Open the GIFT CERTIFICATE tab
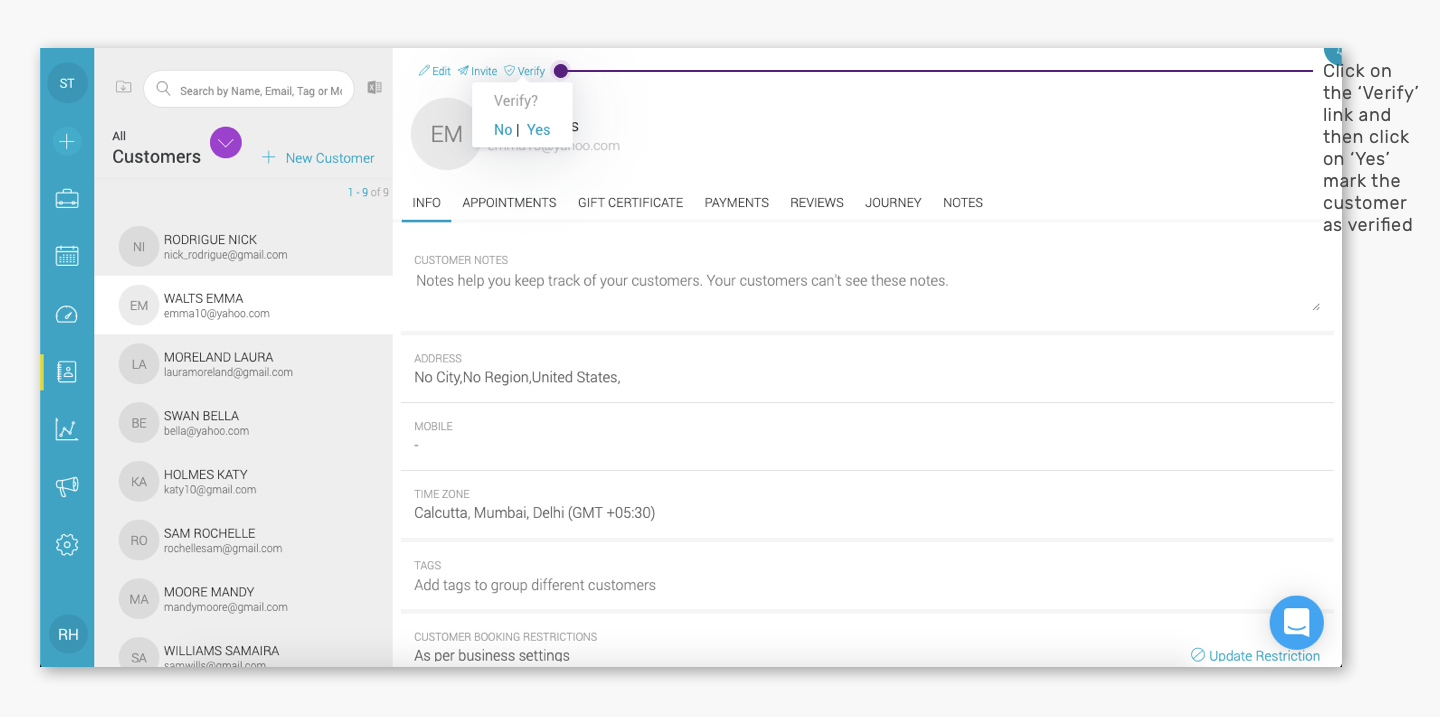1440x718 pixels. (631, 203)
